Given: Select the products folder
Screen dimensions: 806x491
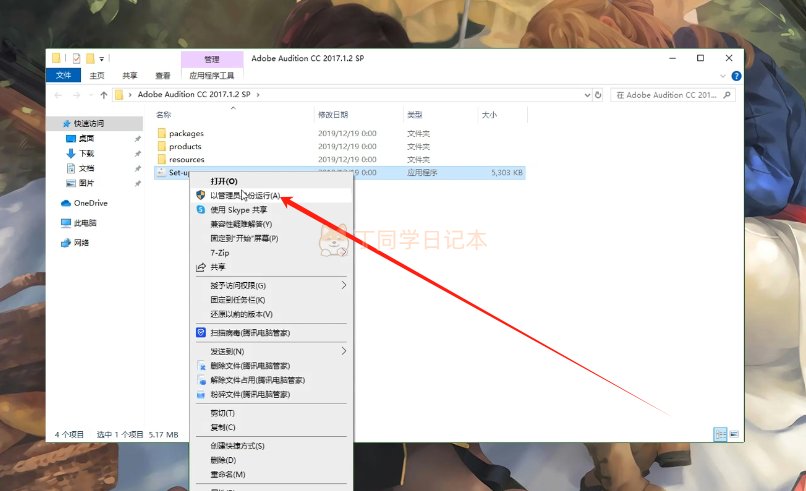Looking at the screenshot, I should click(x=185, y=147).
